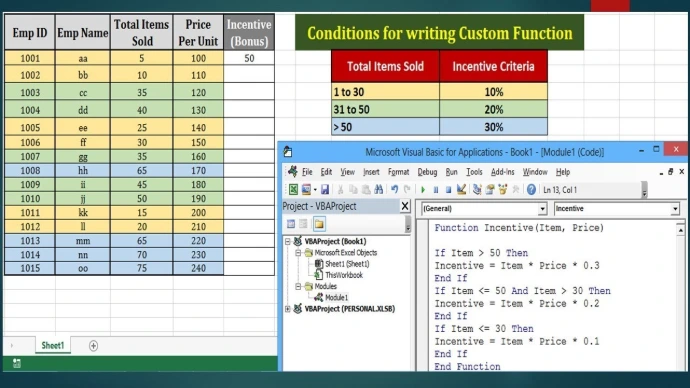This screenshot has height=388, width=690.
Task: Click Incentive (Bonus) column header cell
Action: point(249,33)
